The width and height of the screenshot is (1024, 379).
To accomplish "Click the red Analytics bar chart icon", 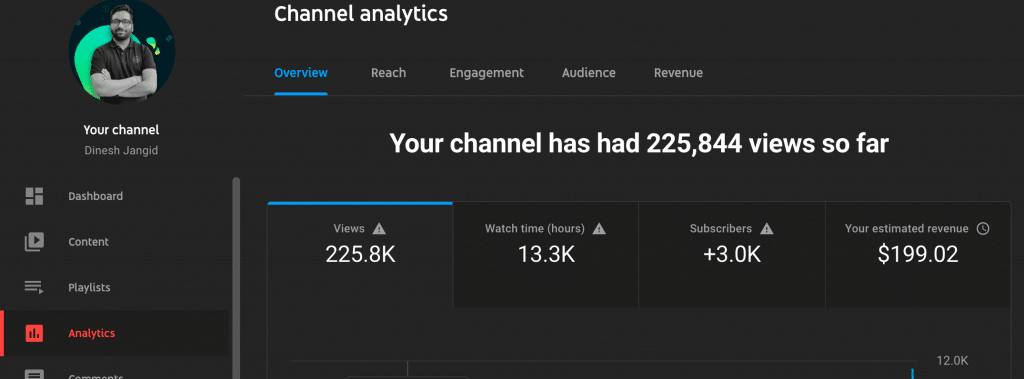I will pos(34,333).
